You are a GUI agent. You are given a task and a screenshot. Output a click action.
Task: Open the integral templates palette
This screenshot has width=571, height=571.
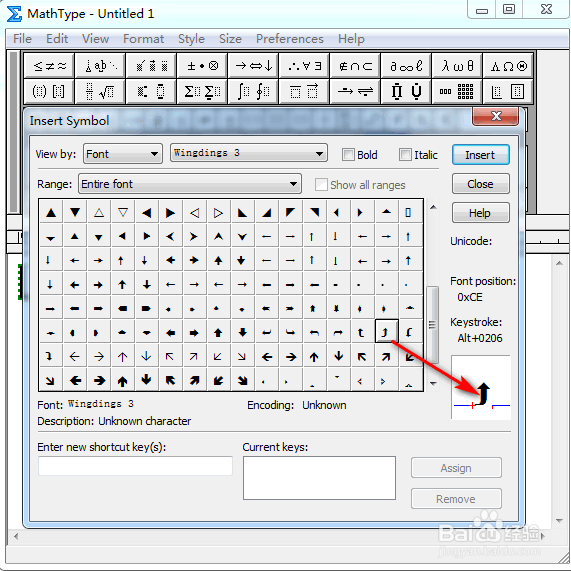[253, 91]
